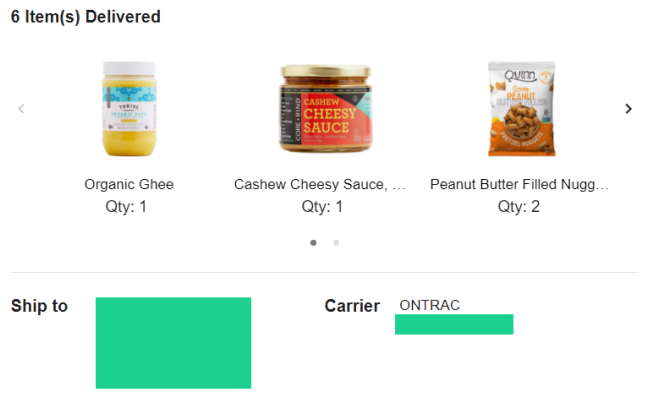Click Qty: 1 under Cashew Cheesy Sauce
This screenshot has height=398, width=648.
point(322,206)
